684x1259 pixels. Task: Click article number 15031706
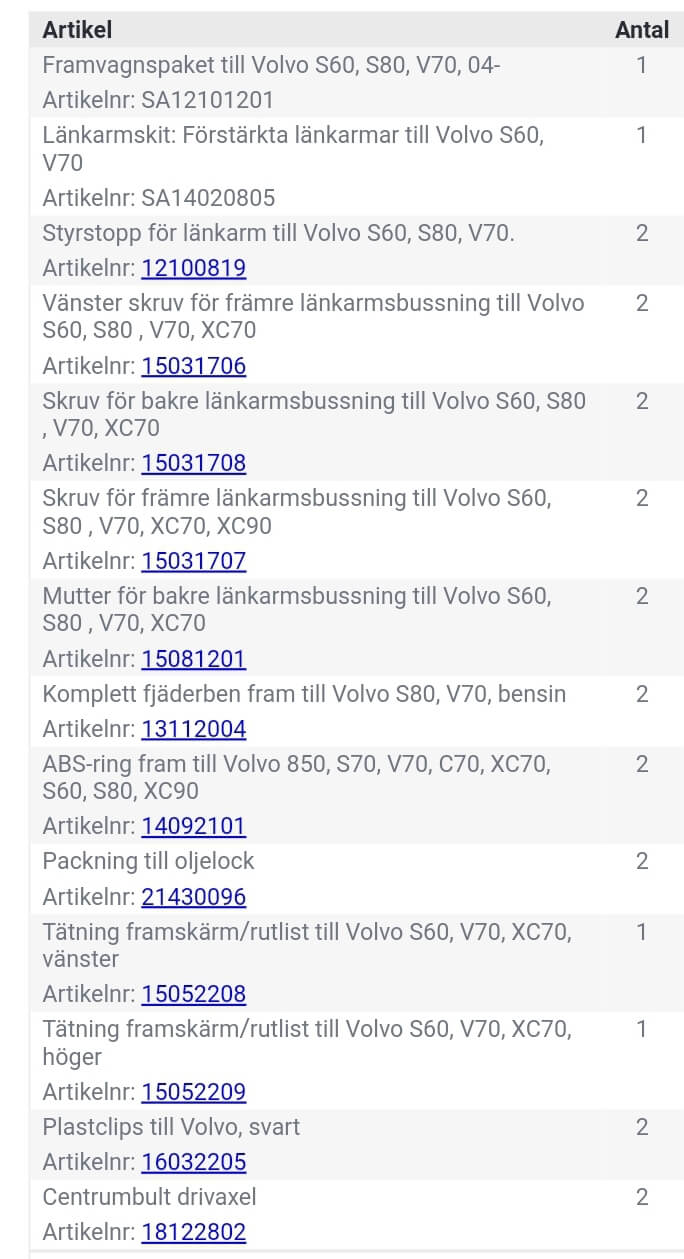coord(193,366)
